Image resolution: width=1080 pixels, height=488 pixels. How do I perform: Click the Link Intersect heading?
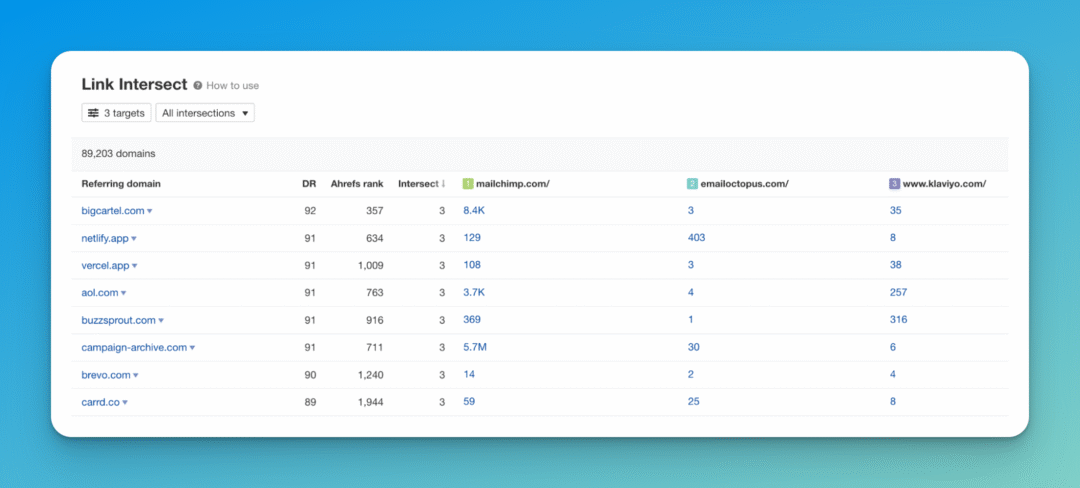[134, 85]
